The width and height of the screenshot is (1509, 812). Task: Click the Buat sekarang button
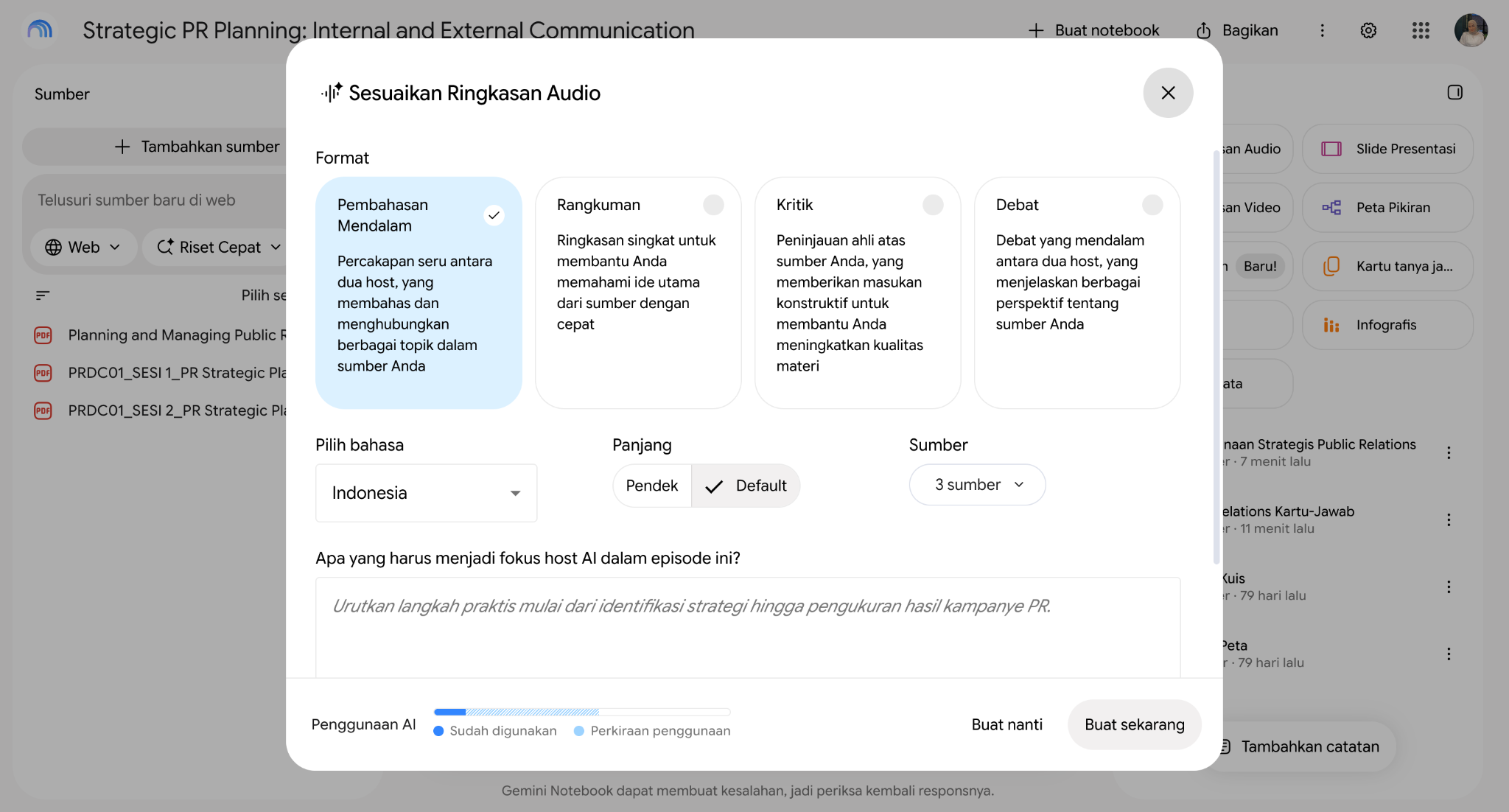pyautogui.click(x=1135, y=724)
